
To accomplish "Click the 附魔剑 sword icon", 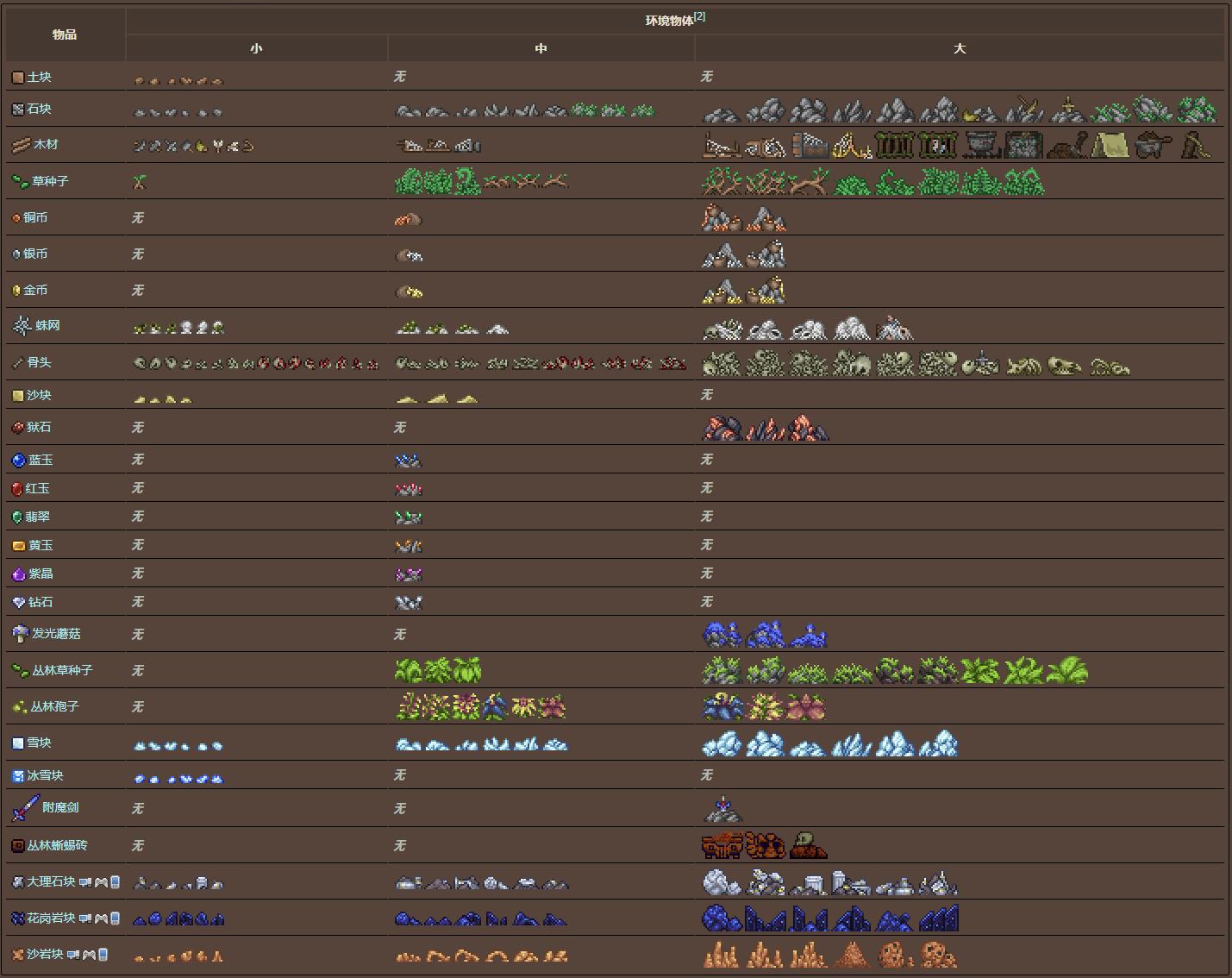I will pyautogui.click(x=25, y=808).
